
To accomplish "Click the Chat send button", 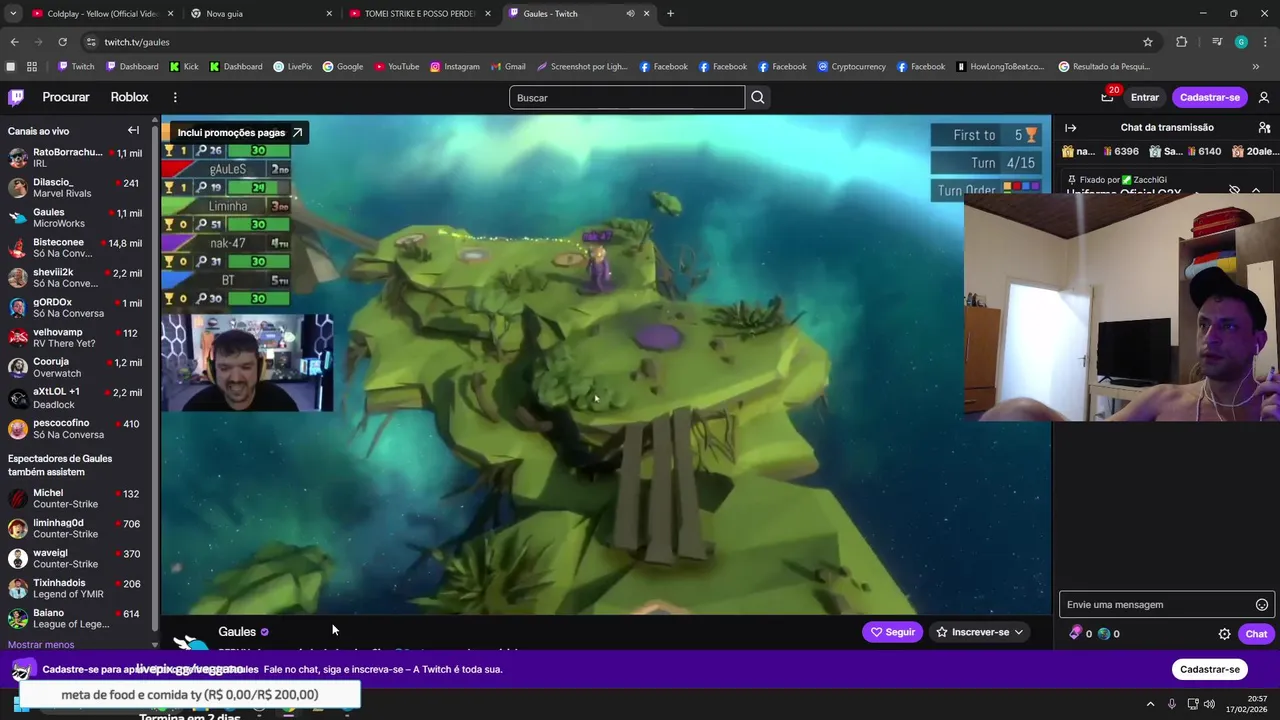I will coord(1256,634).
